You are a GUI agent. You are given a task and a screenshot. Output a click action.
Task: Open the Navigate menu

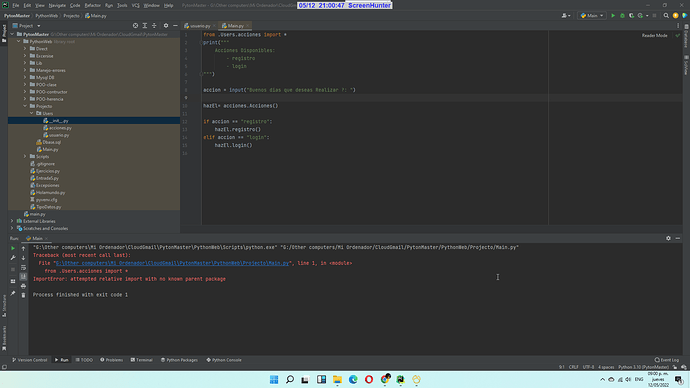(x=57, y=5)
